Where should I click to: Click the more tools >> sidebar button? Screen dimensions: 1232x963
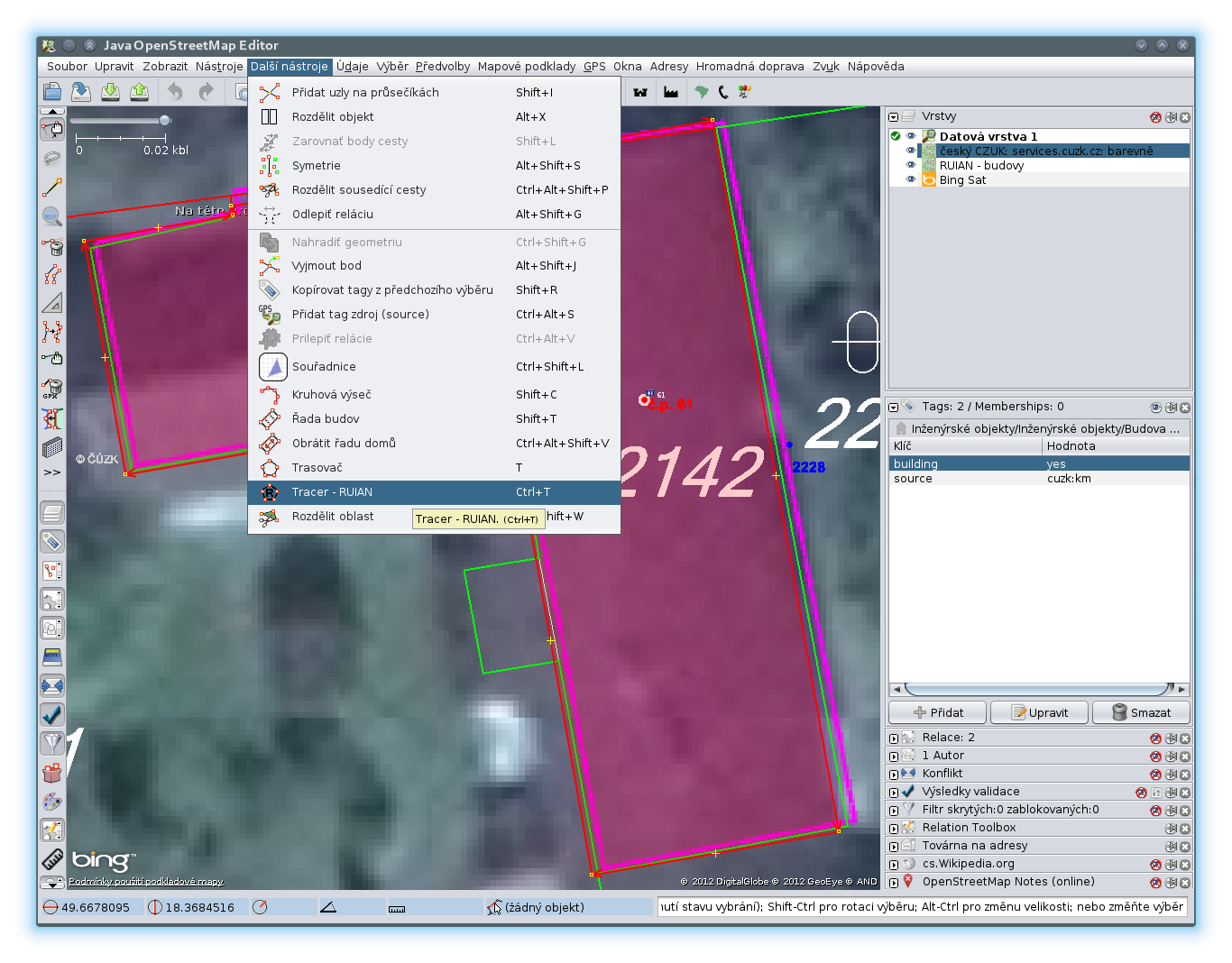tap(52, 472)
